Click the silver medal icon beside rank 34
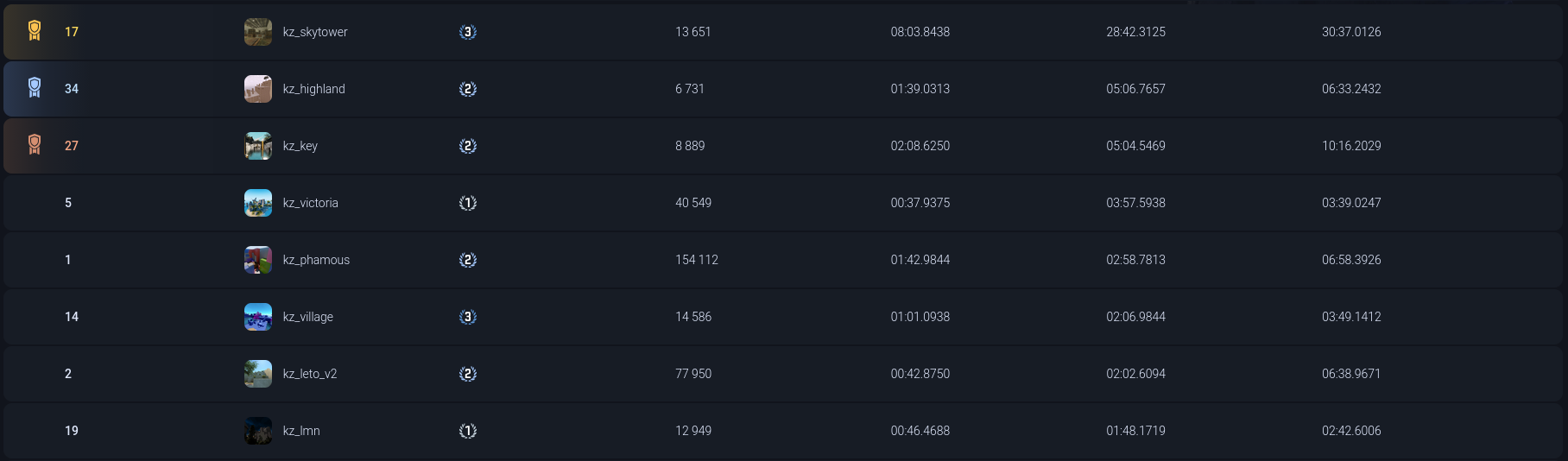The height and width of the screenshot is (461, 1568). [x=35, y=88]
